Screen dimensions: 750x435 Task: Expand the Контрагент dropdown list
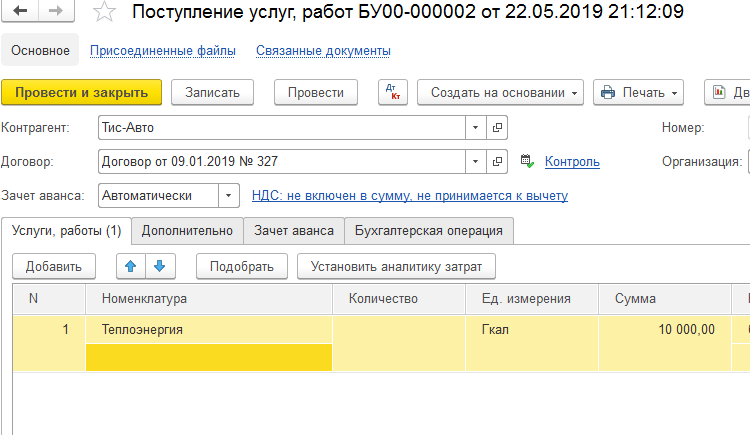474,128
